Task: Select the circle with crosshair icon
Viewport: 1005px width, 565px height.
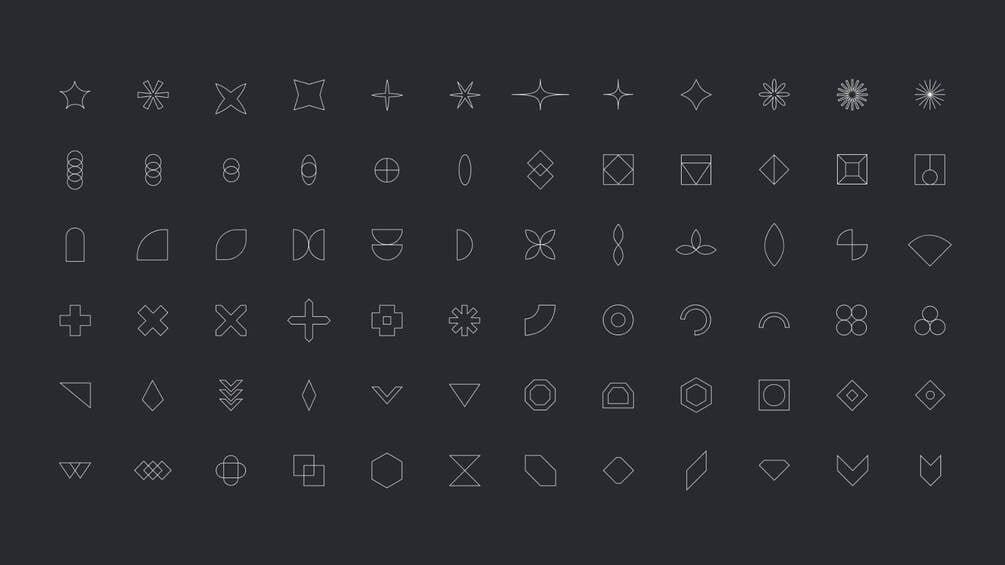Action: pyautogui.click(x=386, y=170)
